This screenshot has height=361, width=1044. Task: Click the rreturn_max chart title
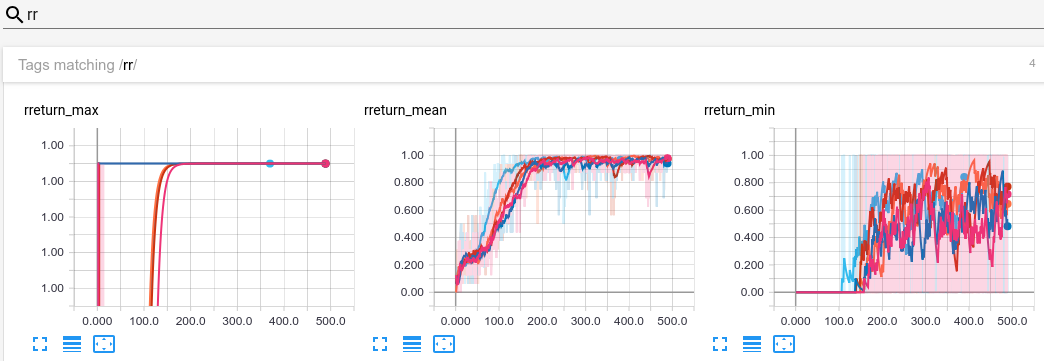point(61,111)
